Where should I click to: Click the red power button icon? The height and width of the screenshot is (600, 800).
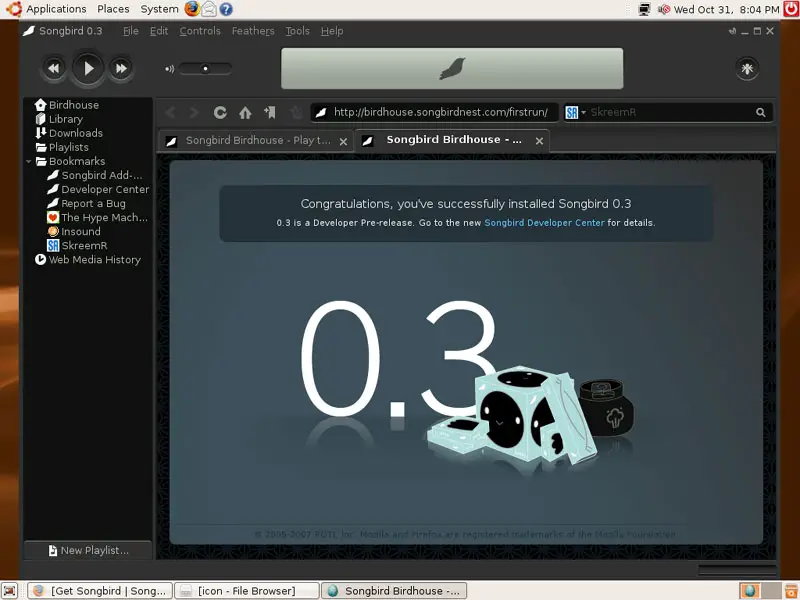tap(791, 9)
